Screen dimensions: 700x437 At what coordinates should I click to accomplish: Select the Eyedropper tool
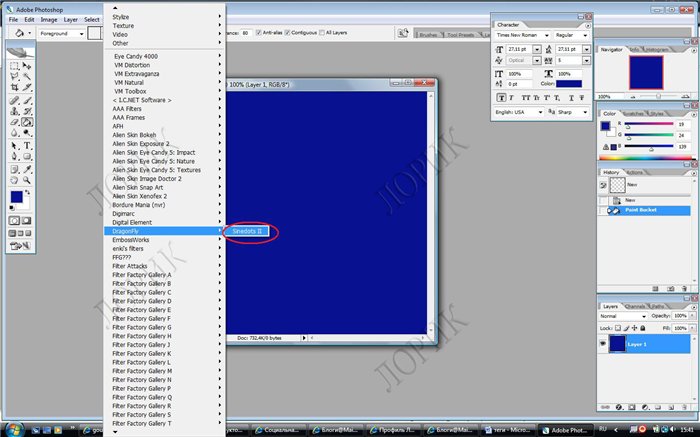pos(27,169)
